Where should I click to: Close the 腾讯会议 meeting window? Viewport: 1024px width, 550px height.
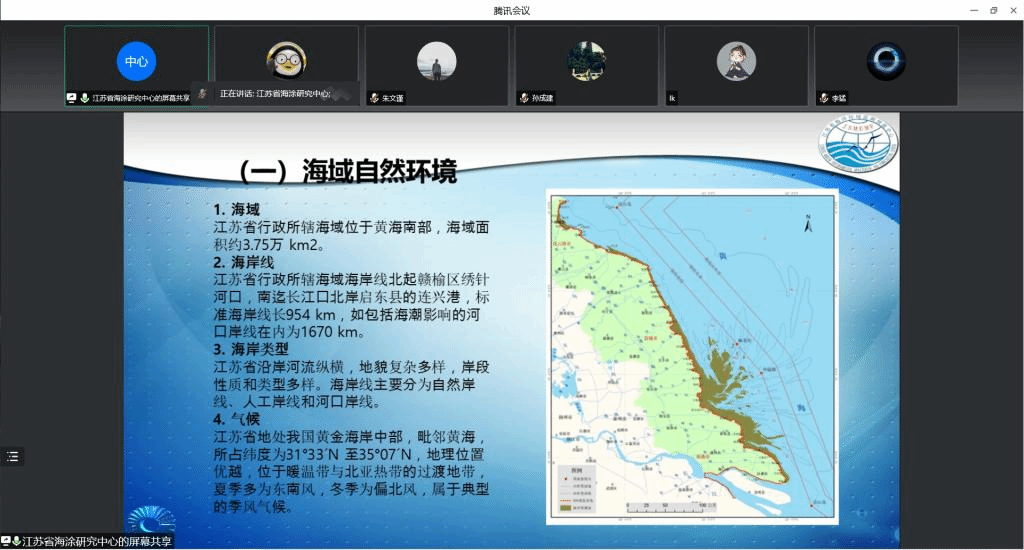click(1013, 10)
